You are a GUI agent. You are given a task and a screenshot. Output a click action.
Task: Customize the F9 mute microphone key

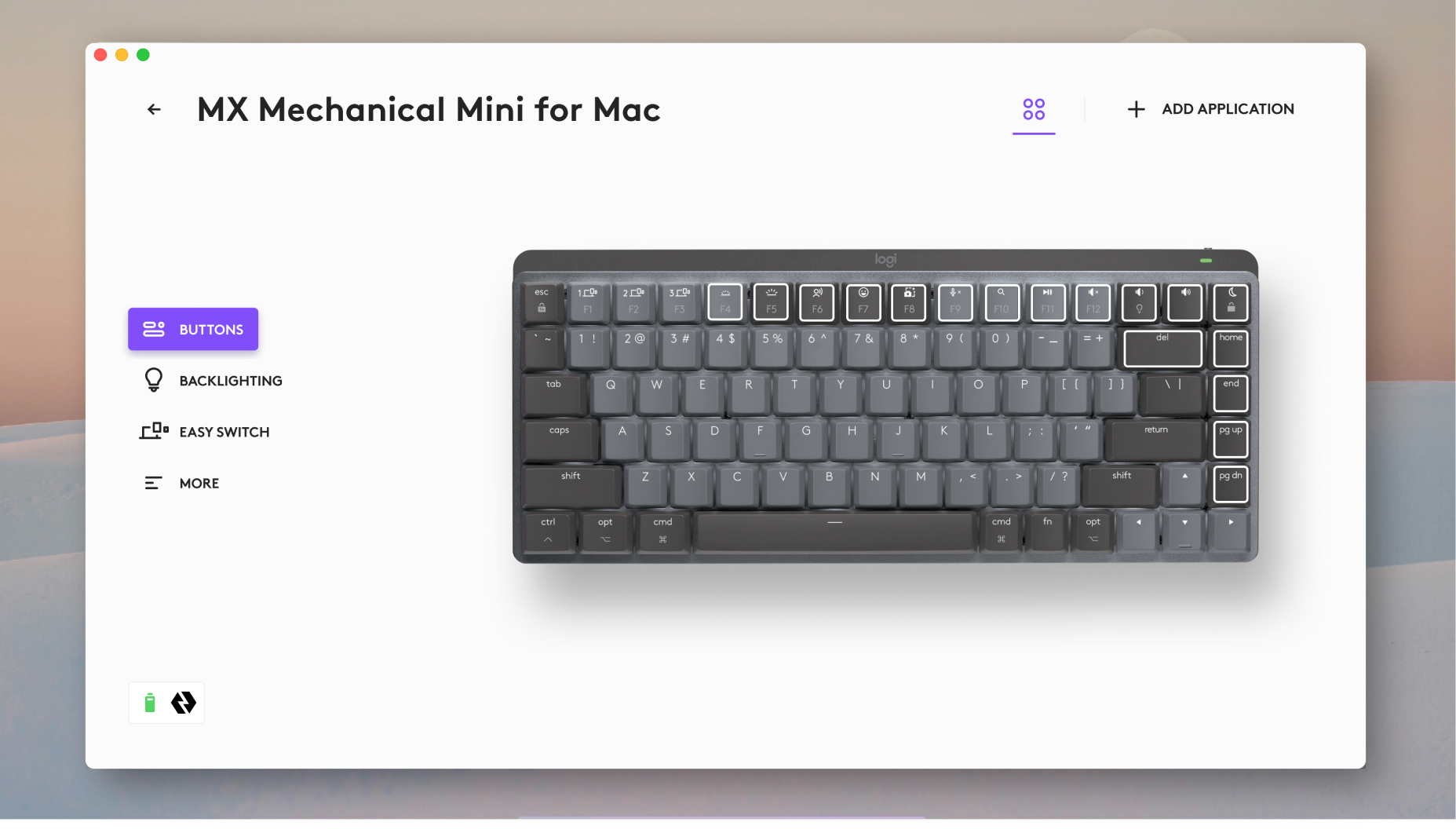[x=955, y=302]
